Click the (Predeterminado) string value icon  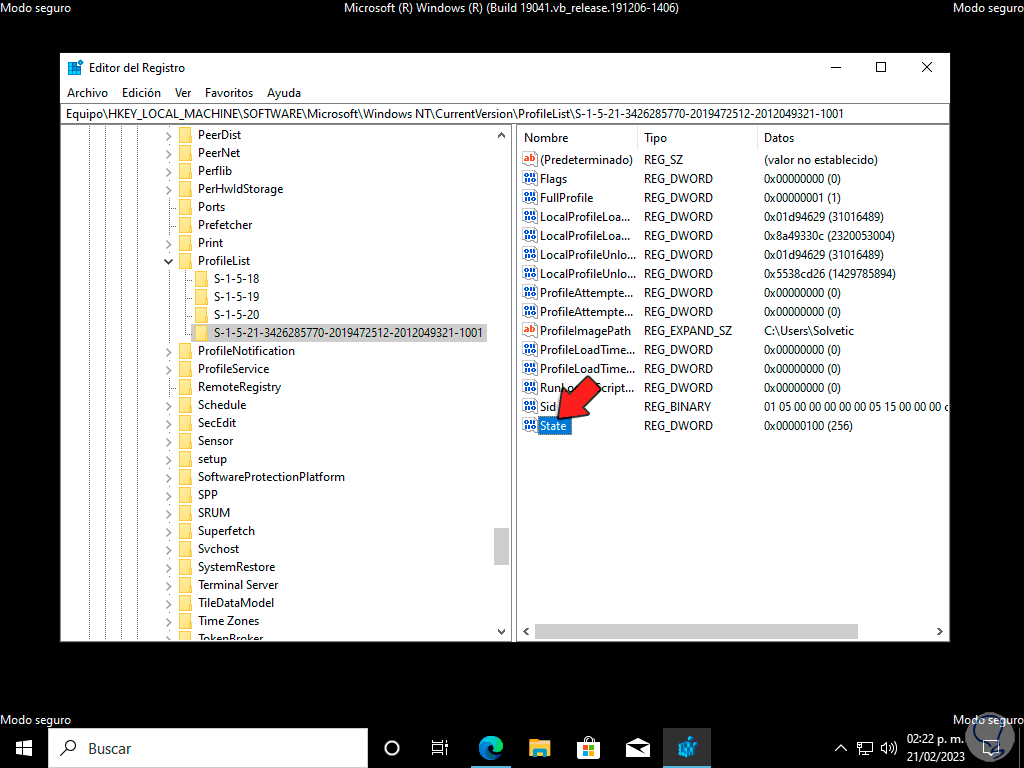[530, 159]
